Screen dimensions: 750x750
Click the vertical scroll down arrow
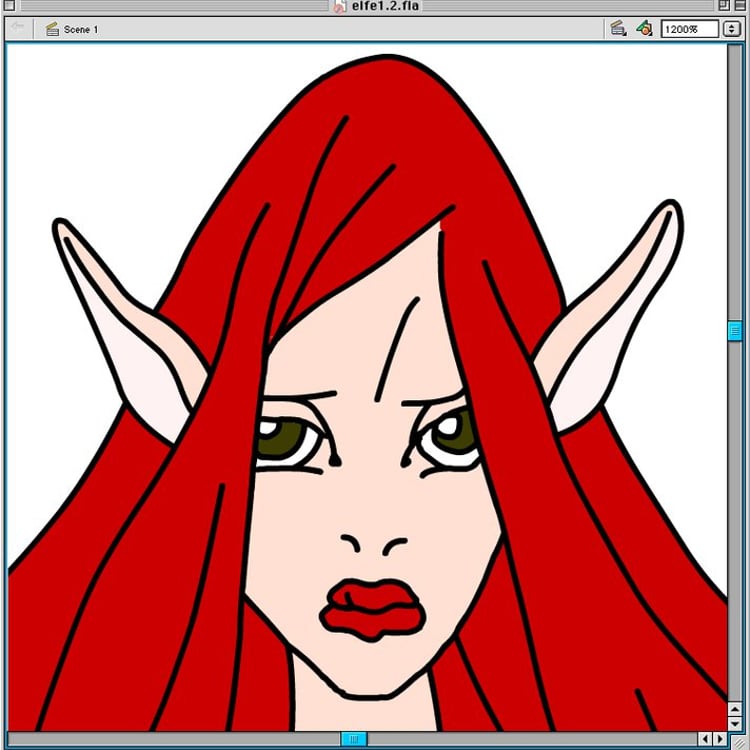tap(735, 723)
